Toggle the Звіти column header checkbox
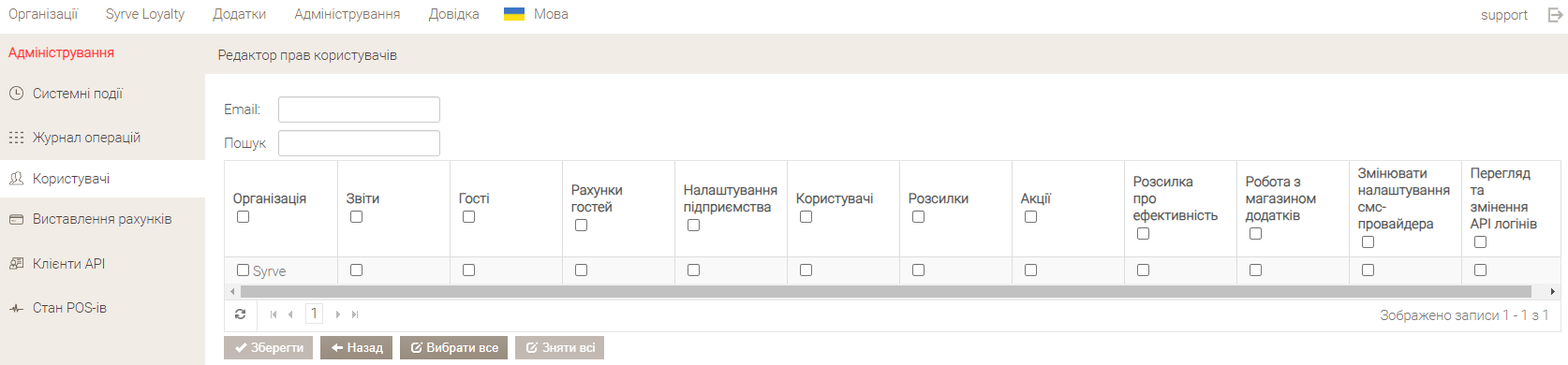Screen dimensions: 1568x365 pos(356,216)
